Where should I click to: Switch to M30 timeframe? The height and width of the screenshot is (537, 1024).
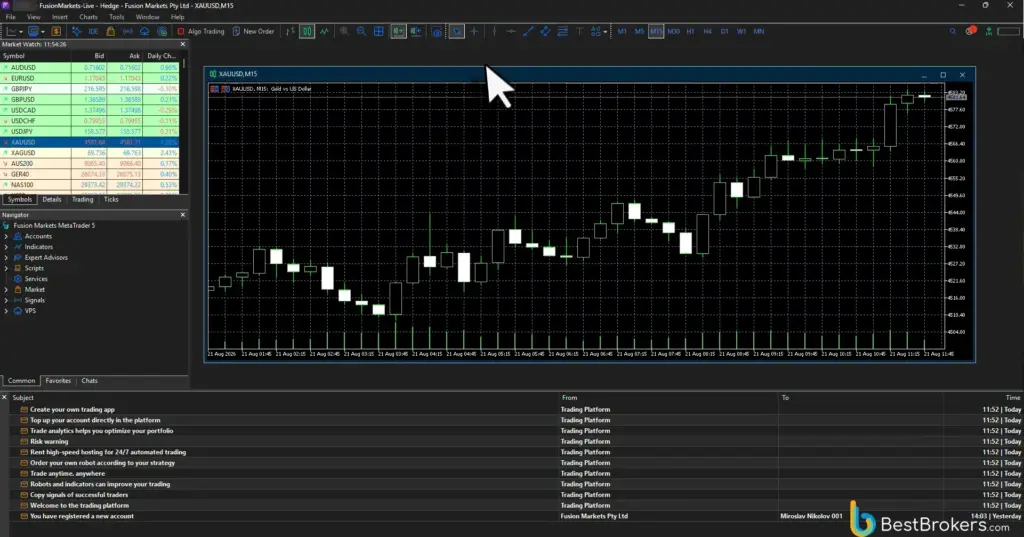[x=673, y=31]
